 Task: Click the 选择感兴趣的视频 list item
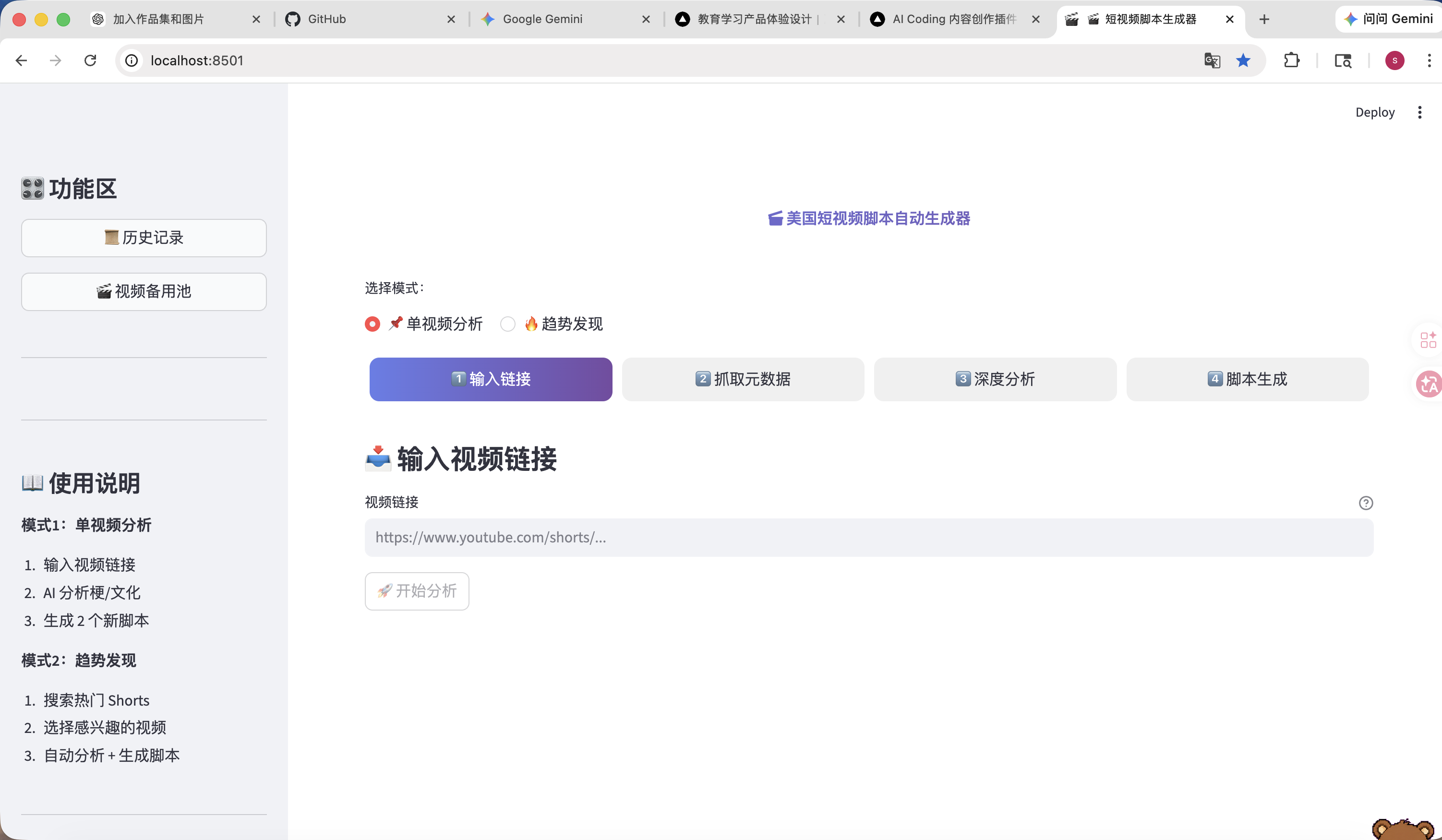point(105,728)
